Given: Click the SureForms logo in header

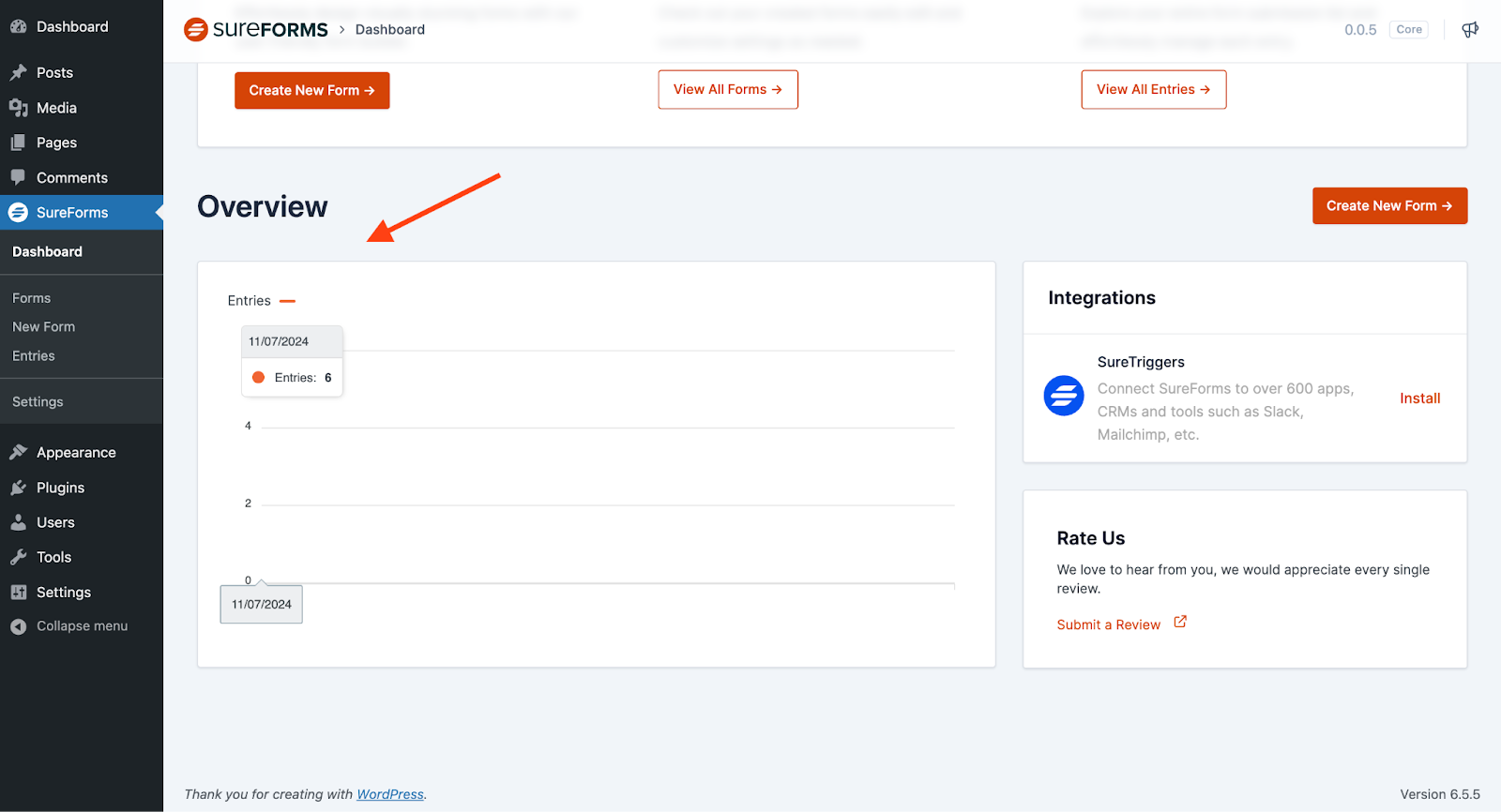Looking at the screenshot, I should tap(255, 29).
